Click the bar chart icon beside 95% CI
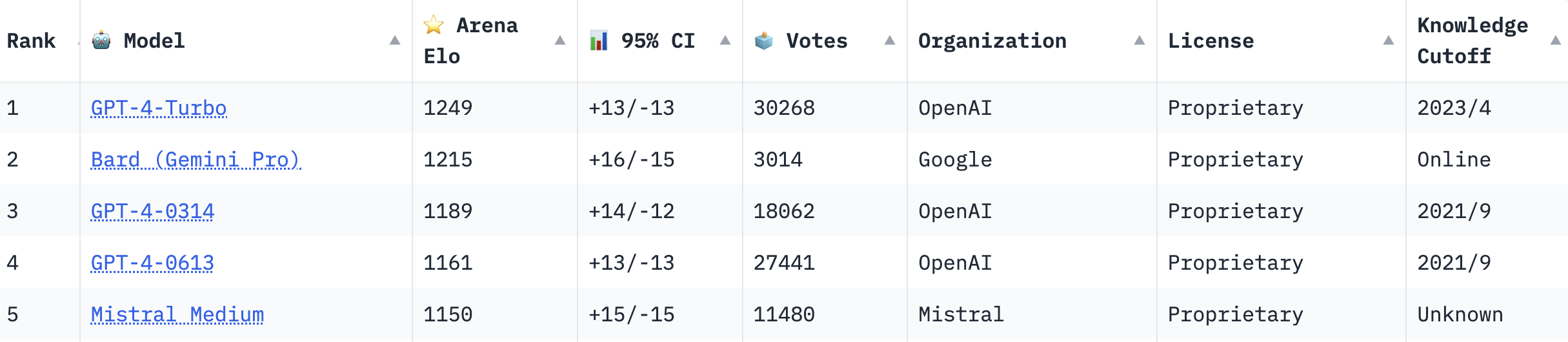 [599, 41]
